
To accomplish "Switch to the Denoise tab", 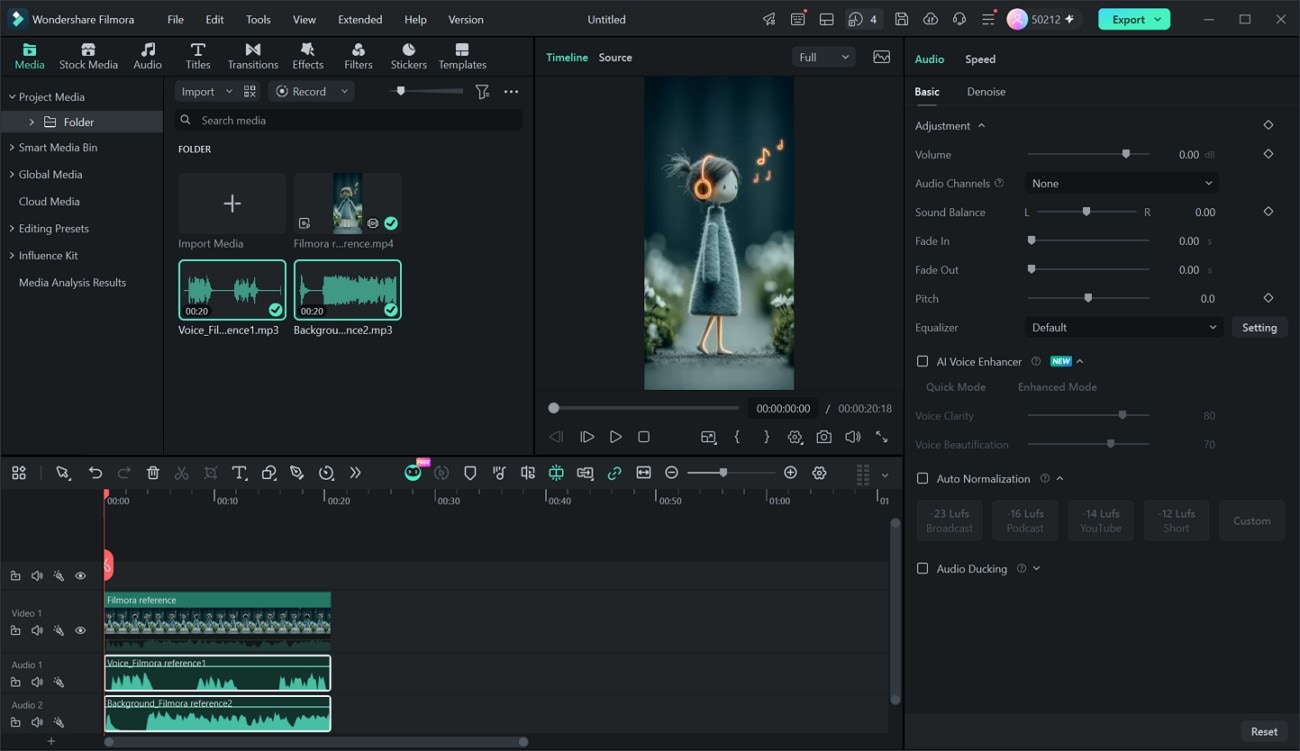I will point(986,91).
